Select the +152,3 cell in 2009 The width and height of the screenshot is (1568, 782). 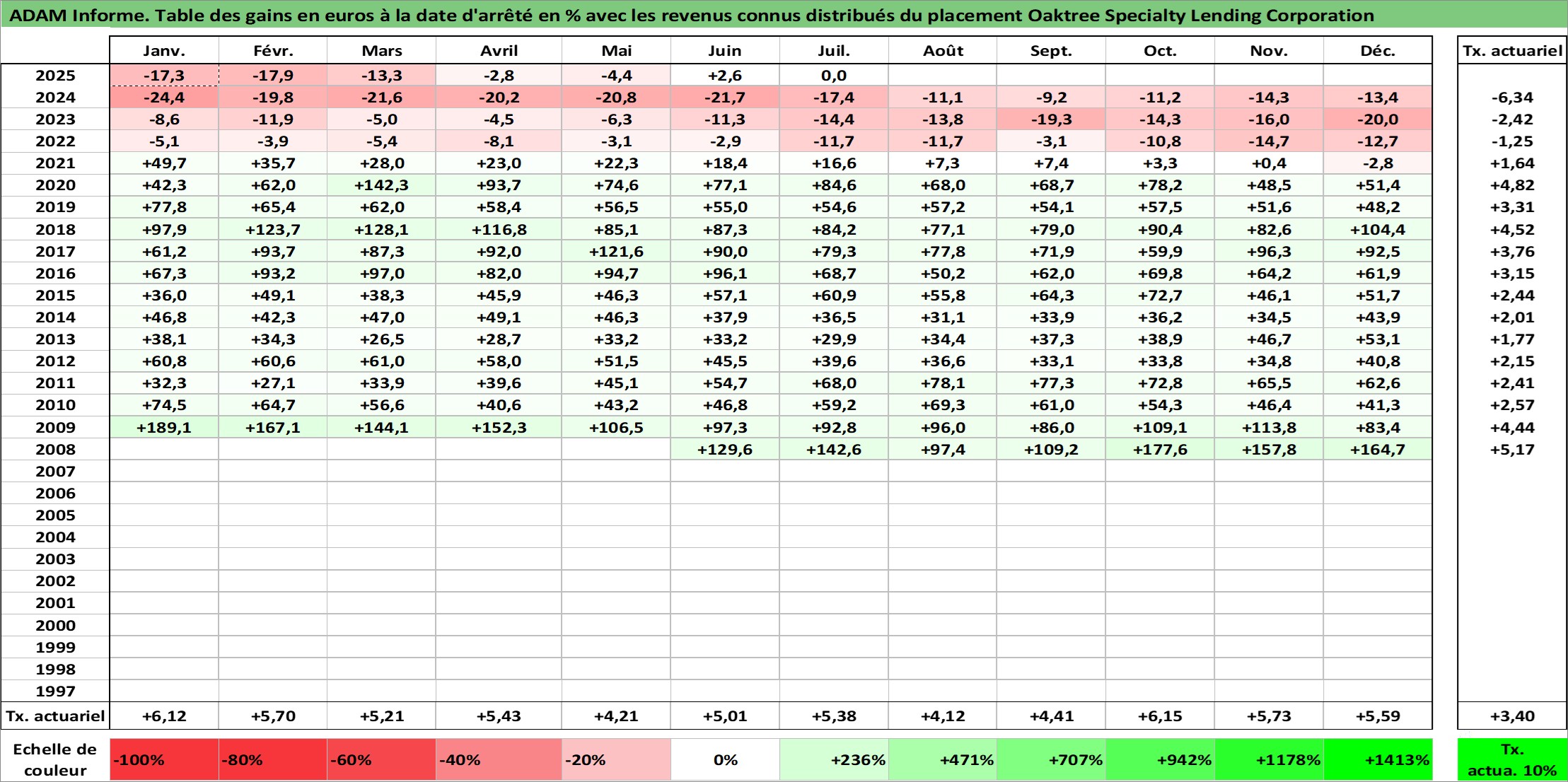click(499, 427)
